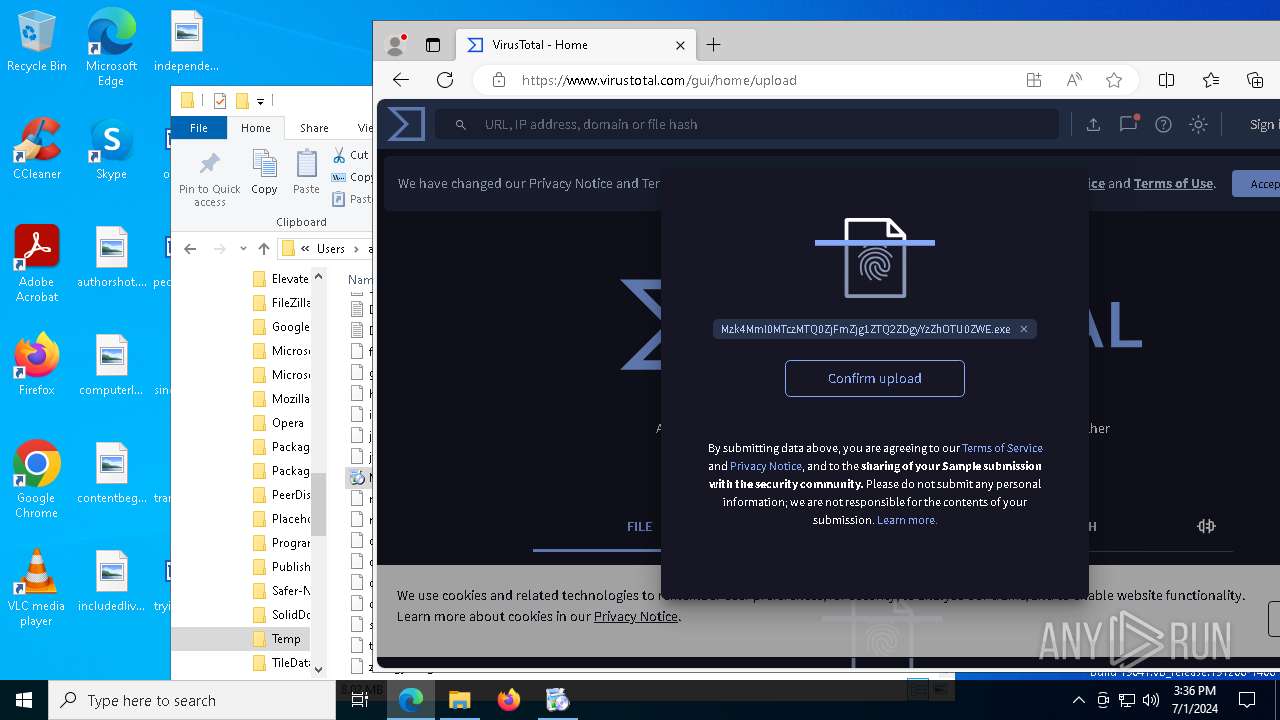
Task: Click Cut in Explorer ribbon
Action: pos(351,154)
